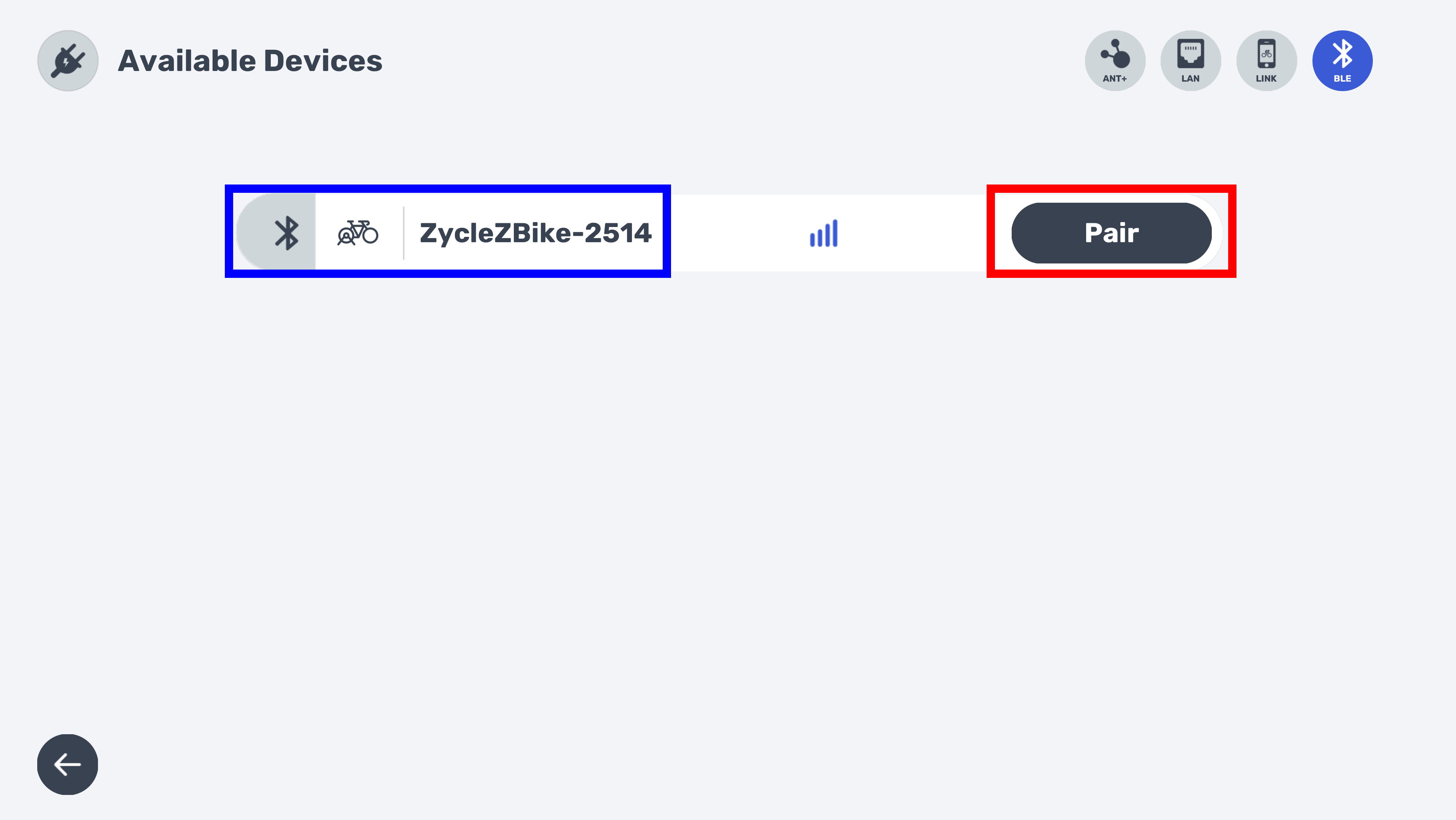Pair the ZycleZBike-2514 device
1456x820 pixels.
1111,233
